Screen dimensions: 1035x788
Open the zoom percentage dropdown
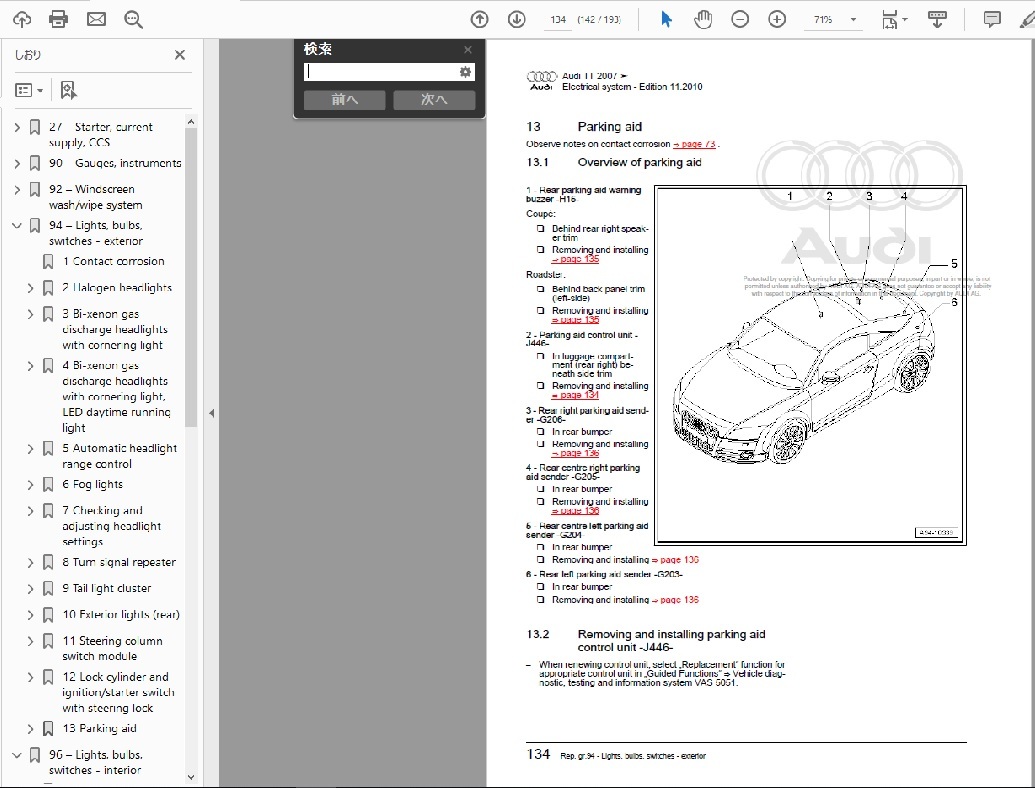point(853,19)
